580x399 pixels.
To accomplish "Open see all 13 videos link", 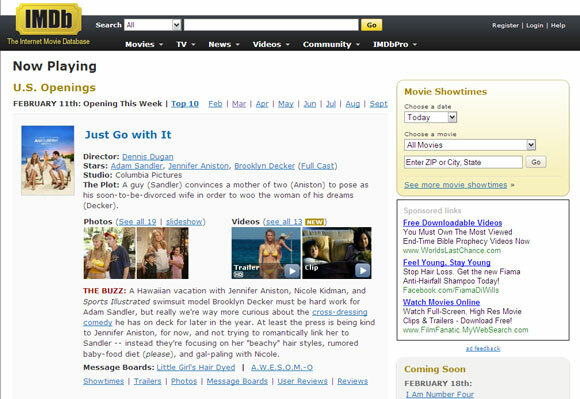I will [x=284, y=222].
